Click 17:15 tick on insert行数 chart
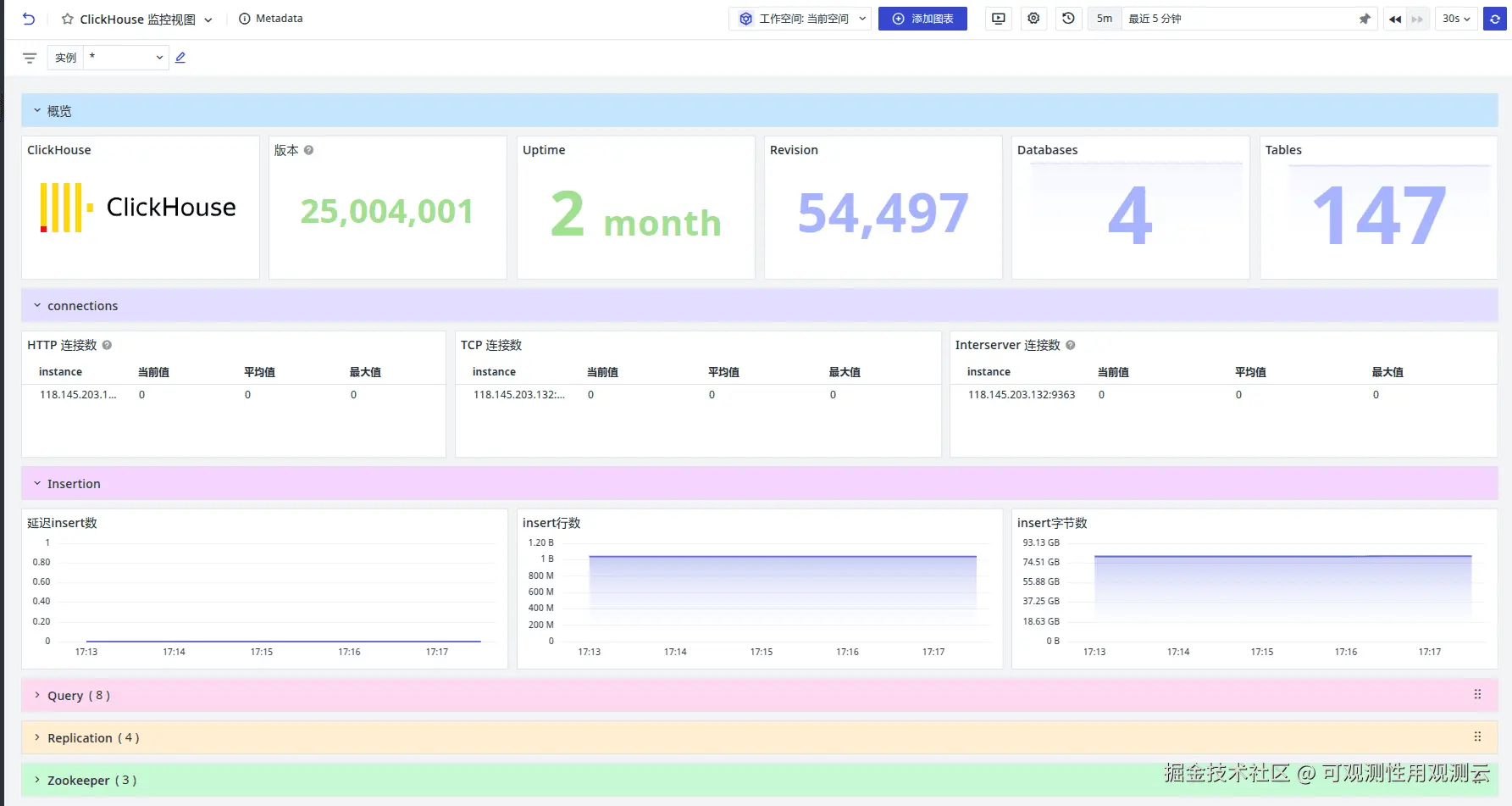 click(762, 652)
